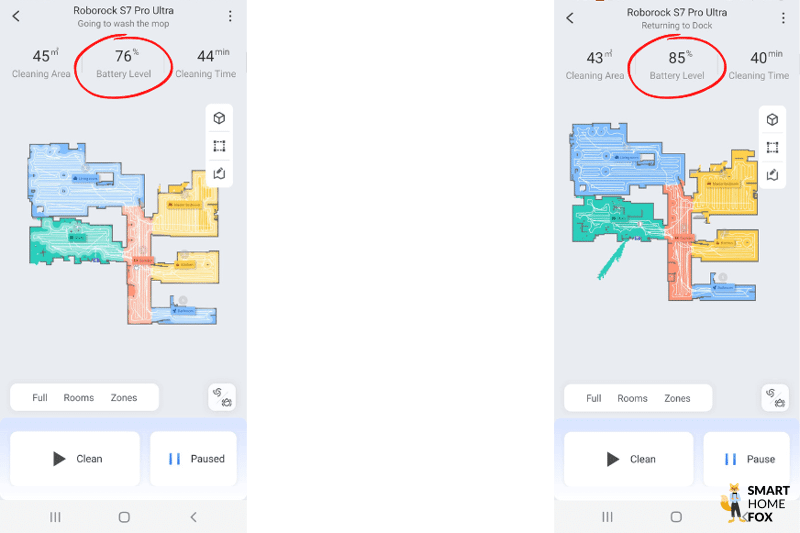Switch to Zones tab in right screenshot
The height and width of the screenshot is (533, 800).
(x=677, y=398)
